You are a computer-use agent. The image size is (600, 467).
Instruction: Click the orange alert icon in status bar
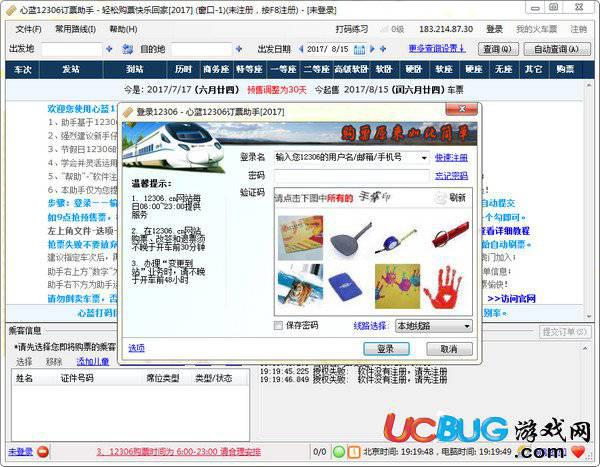click(354, 452)
